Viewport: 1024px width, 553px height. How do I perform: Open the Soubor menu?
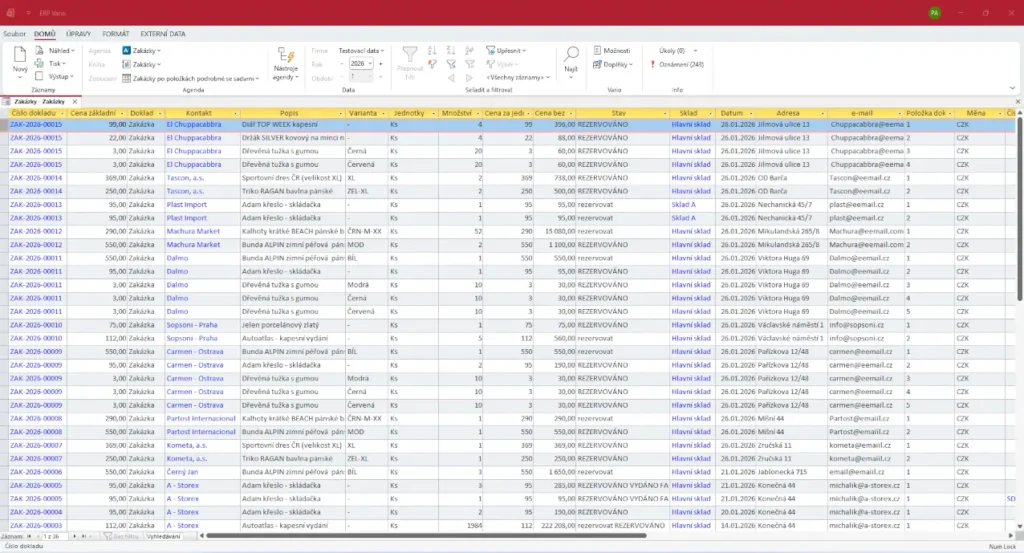pos(14,34)
